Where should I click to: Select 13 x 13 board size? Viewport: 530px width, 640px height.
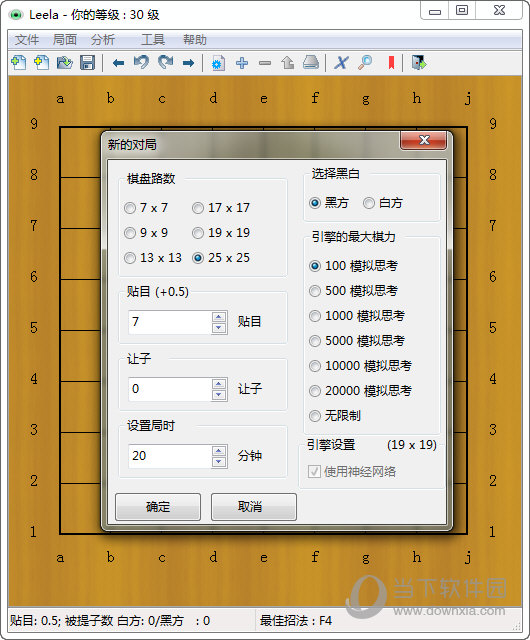[153, 258]
